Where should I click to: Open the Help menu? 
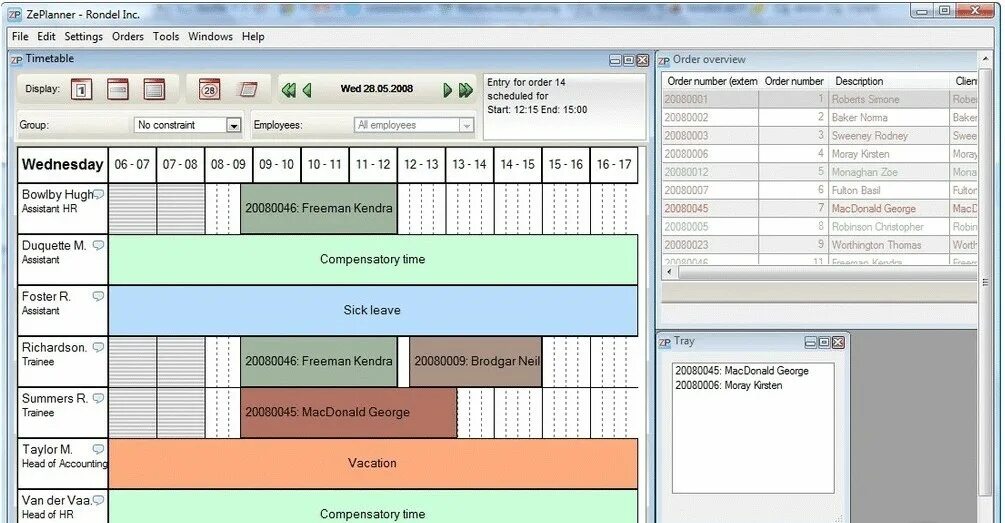coord(253,37)
